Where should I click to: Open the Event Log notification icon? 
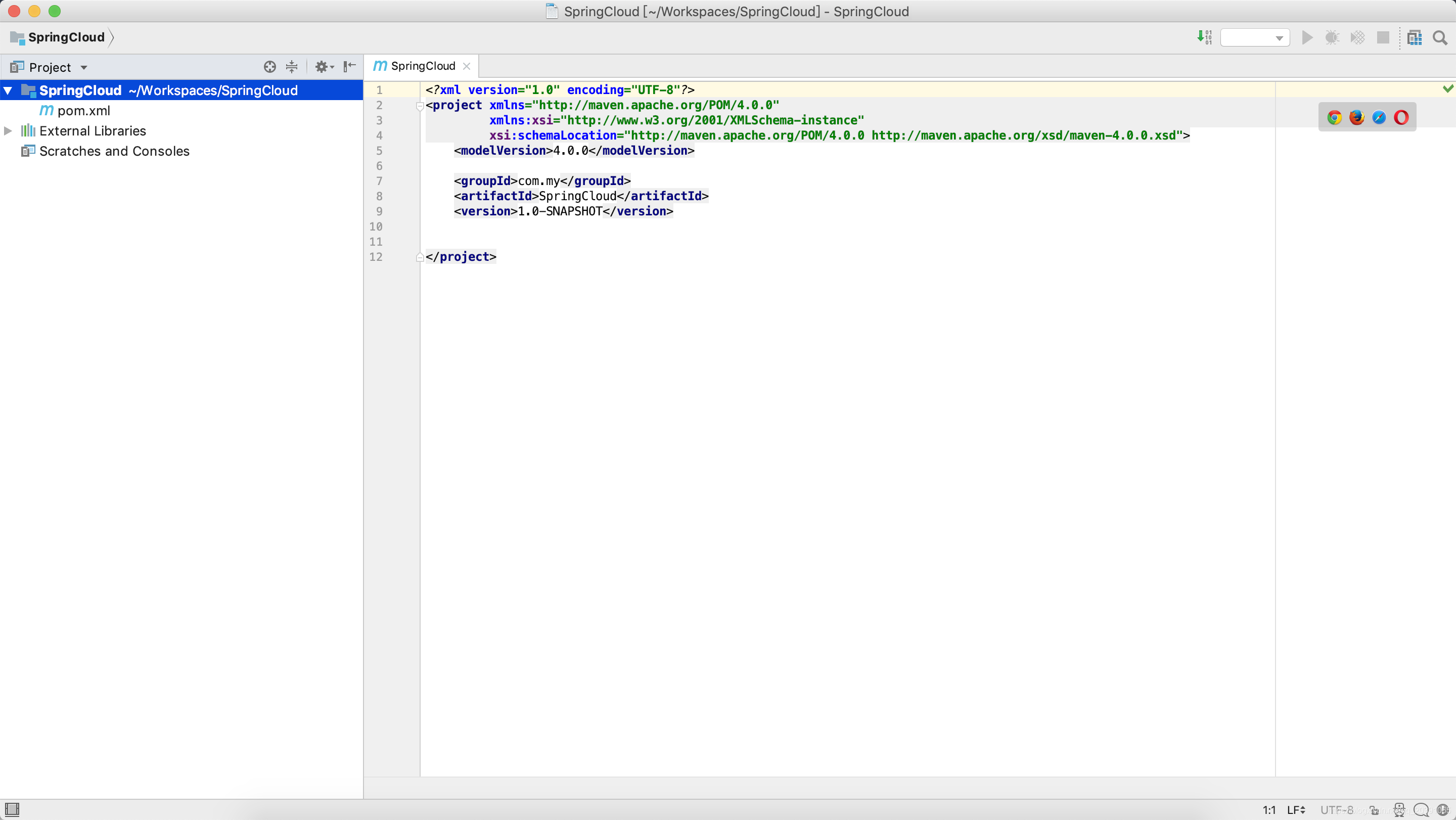point(1443,810)
